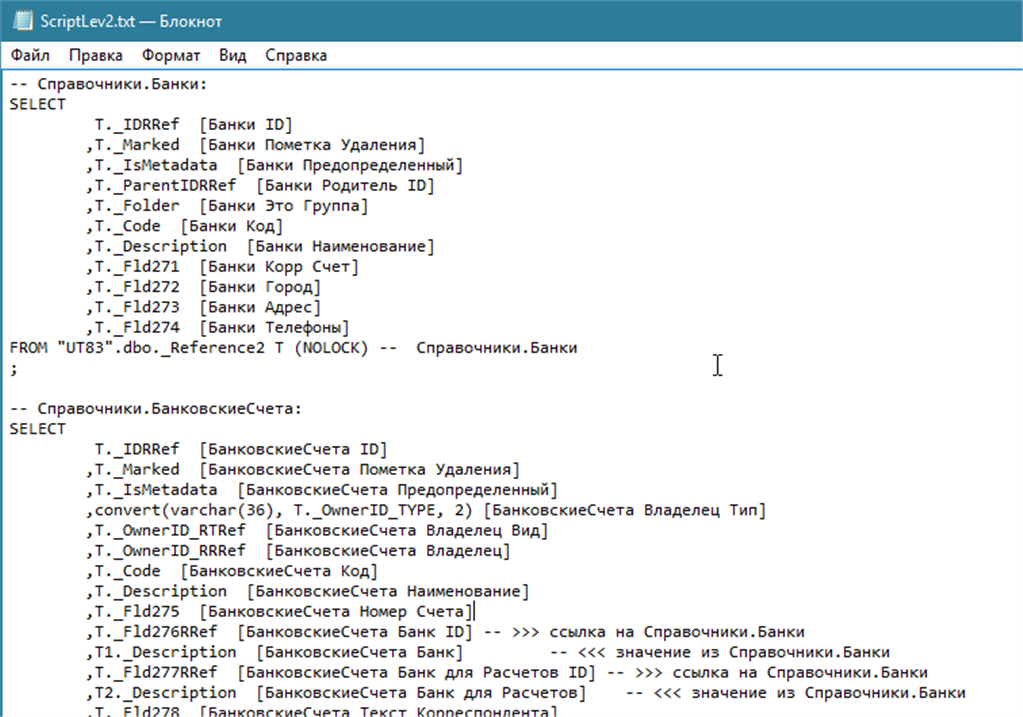Click the line with [Банки ID]

pos(194,125)
